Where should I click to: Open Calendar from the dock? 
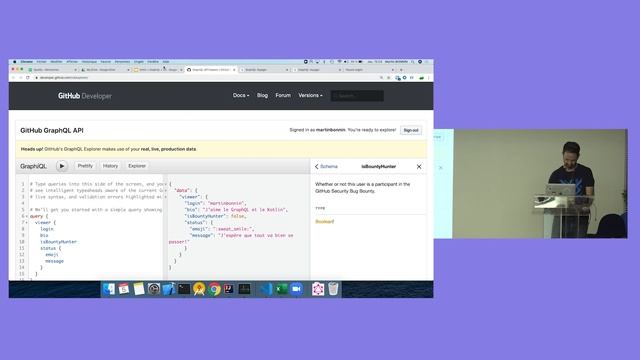pos(124,289)
